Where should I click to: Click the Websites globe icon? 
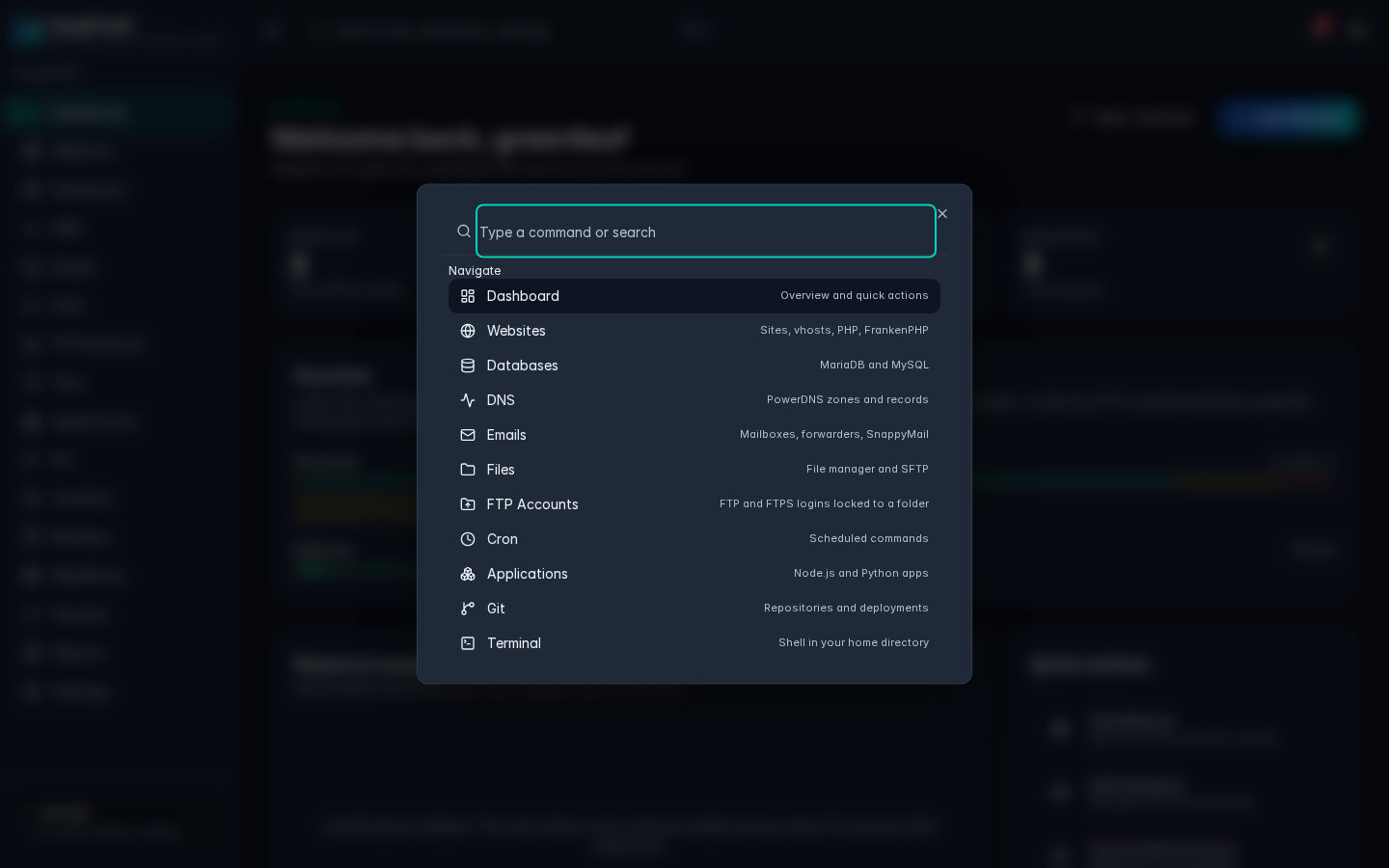pos(468,331)
